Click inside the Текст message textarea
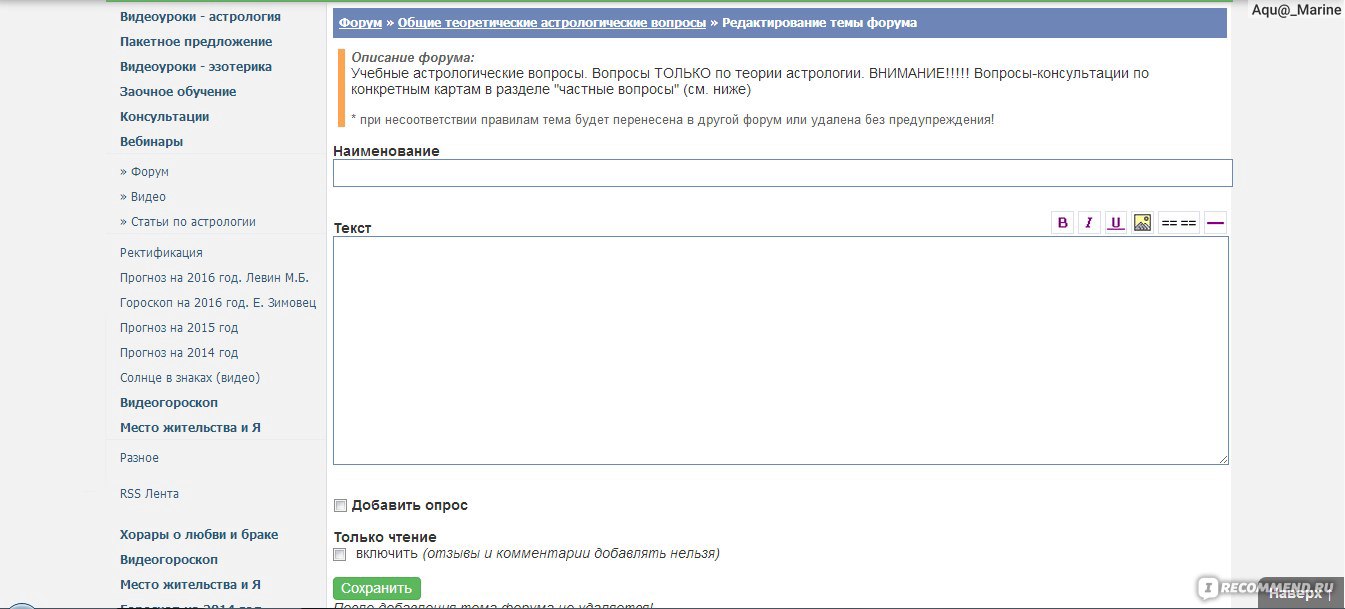1345x609 pixels. tap(781, 350)
